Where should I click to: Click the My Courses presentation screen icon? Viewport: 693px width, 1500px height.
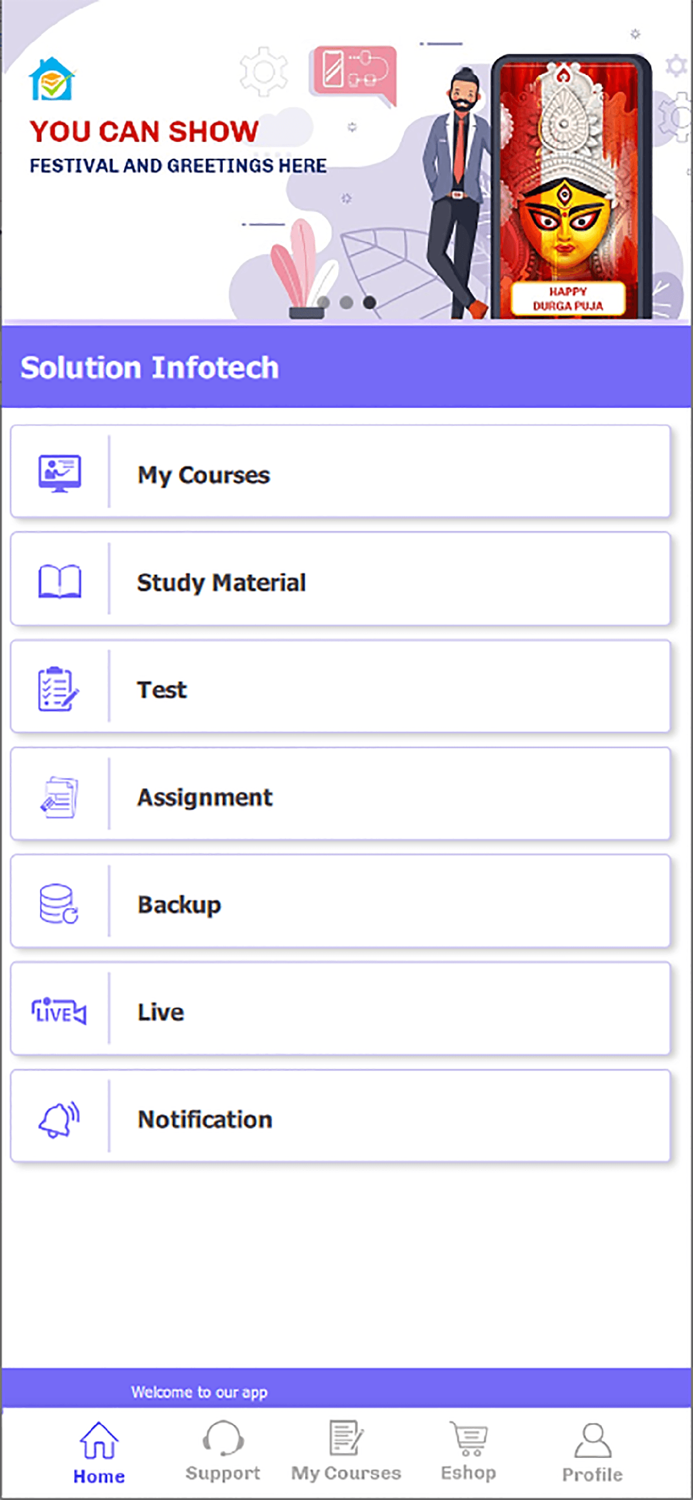(59, 473)
